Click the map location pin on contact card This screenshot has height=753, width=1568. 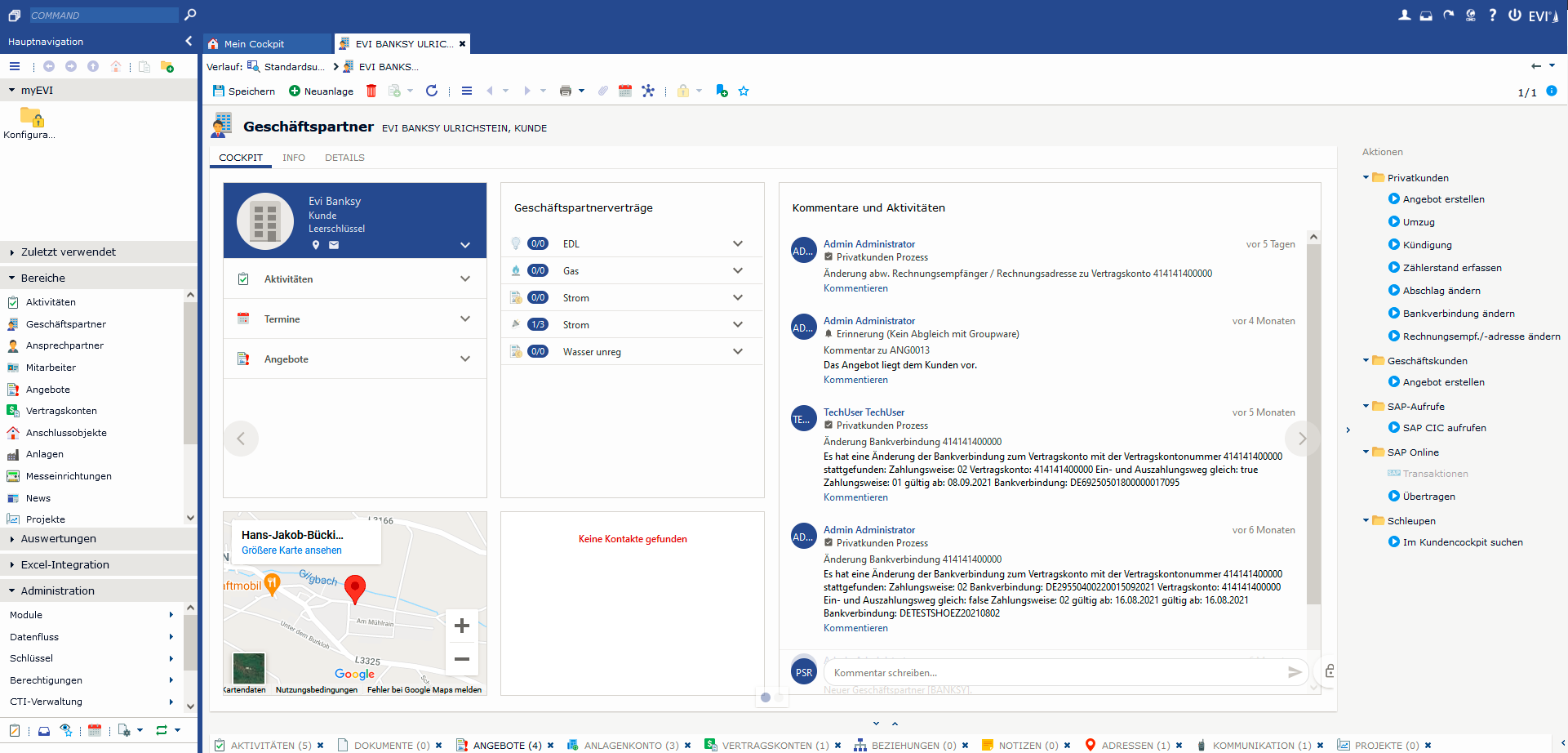coord(316,245)
